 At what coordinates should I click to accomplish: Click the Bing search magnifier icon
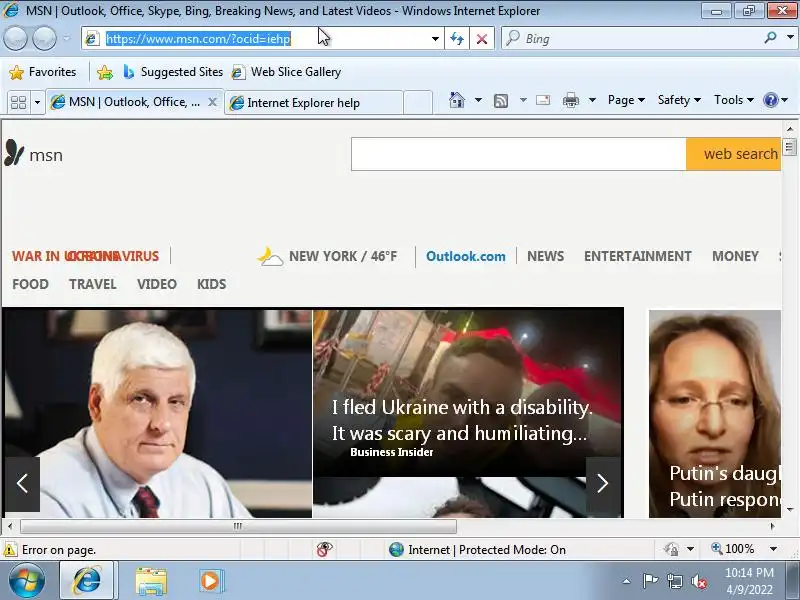[x=770, y=38]
